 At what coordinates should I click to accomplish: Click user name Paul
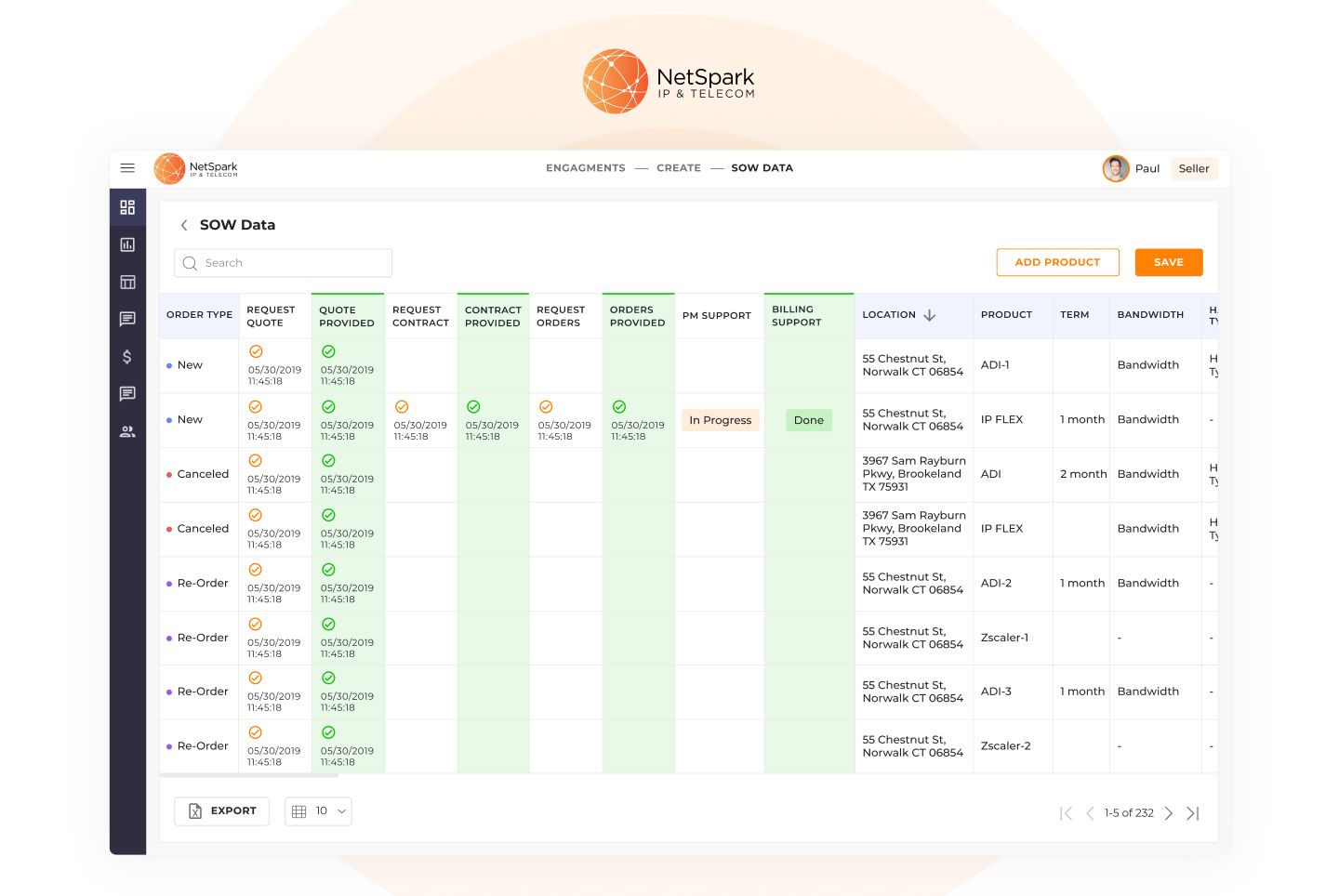click(x=1147, y=169)
